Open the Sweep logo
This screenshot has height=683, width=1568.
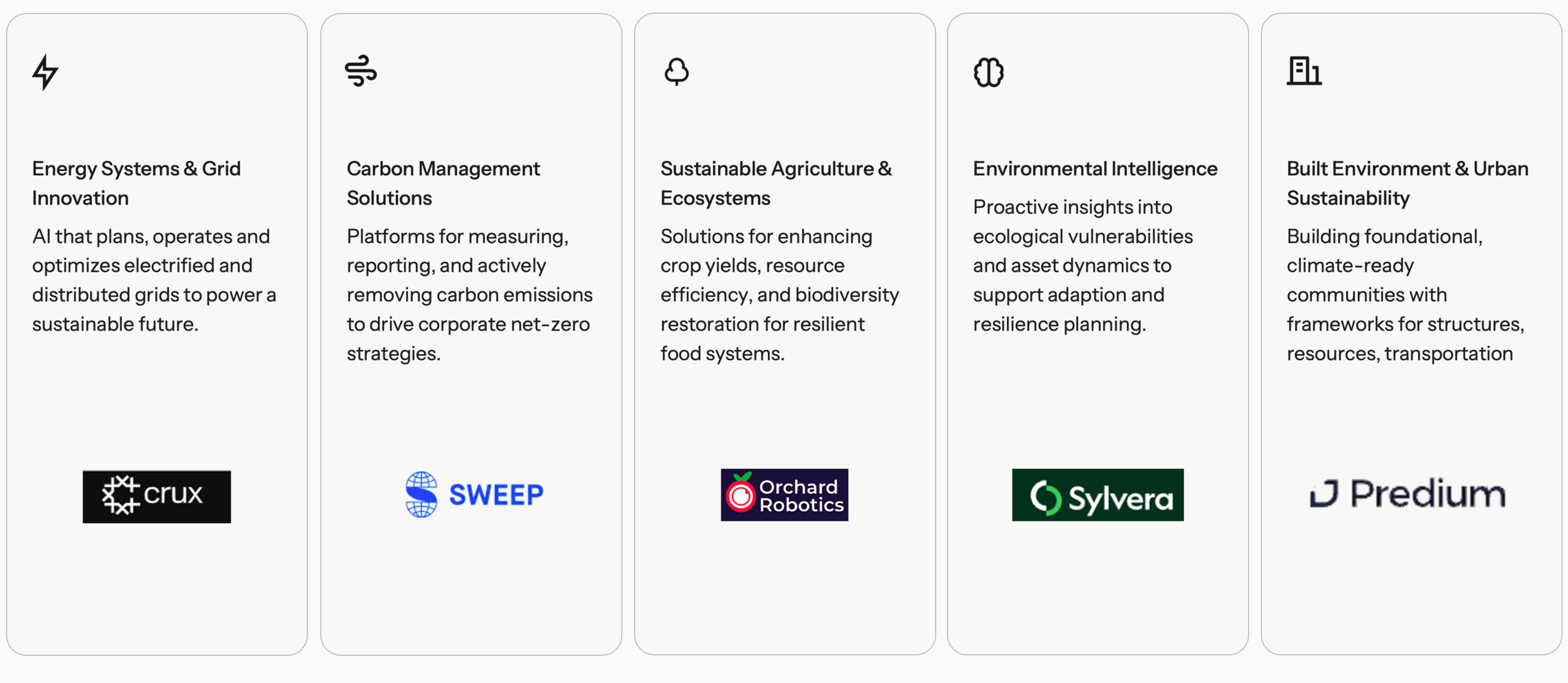tap(474, 494)
